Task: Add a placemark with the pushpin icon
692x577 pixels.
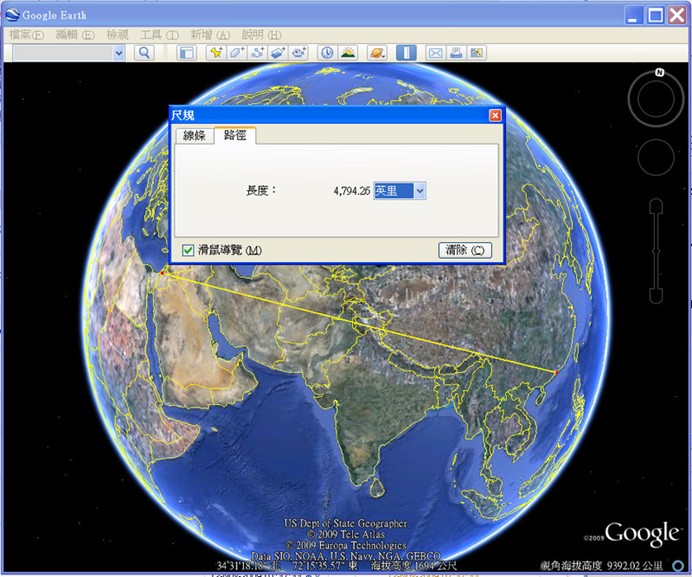Action: pos(216,53)
